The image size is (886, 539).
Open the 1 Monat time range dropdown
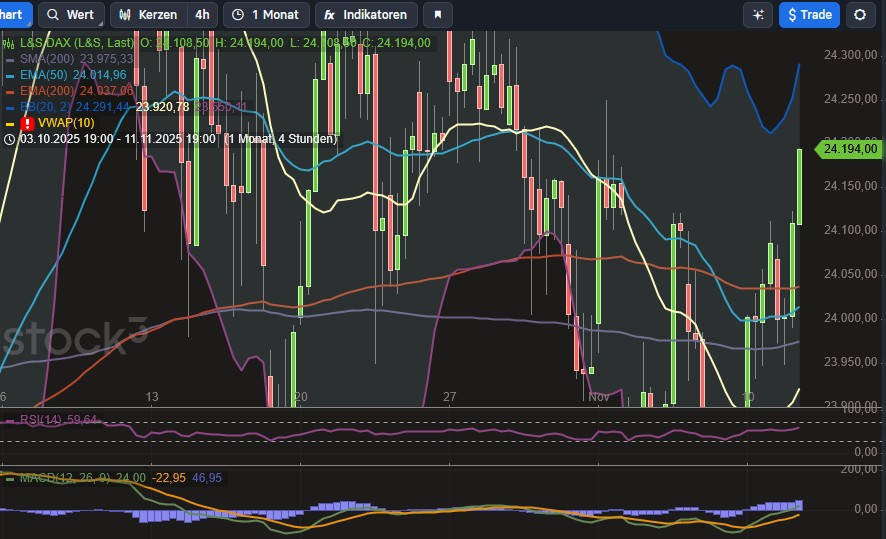pyautogui.click(x=266, y=15)
